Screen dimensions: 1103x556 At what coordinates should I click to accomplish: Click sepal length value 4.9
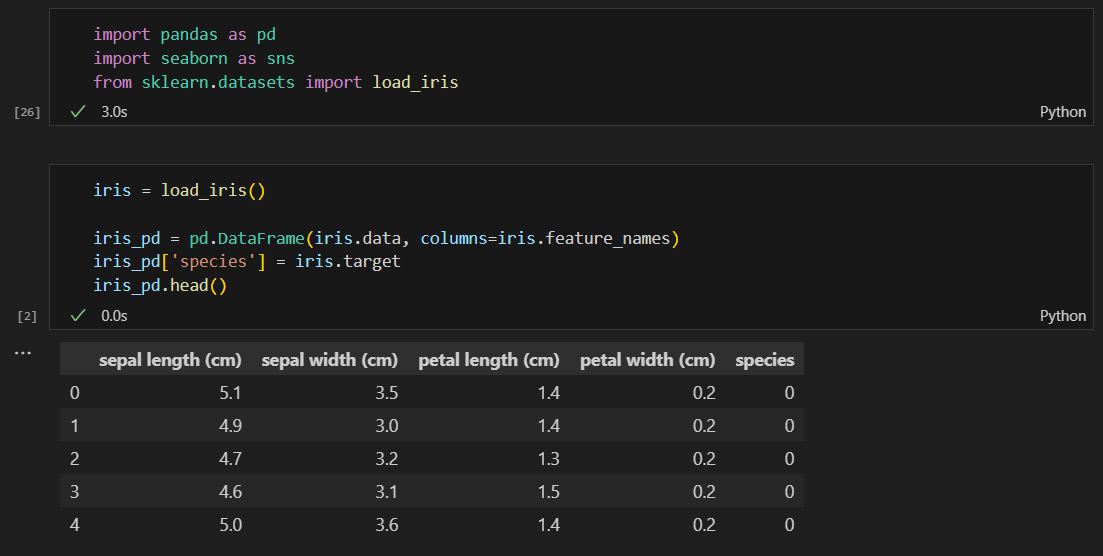pyautogui.click(x=231, y=426)
